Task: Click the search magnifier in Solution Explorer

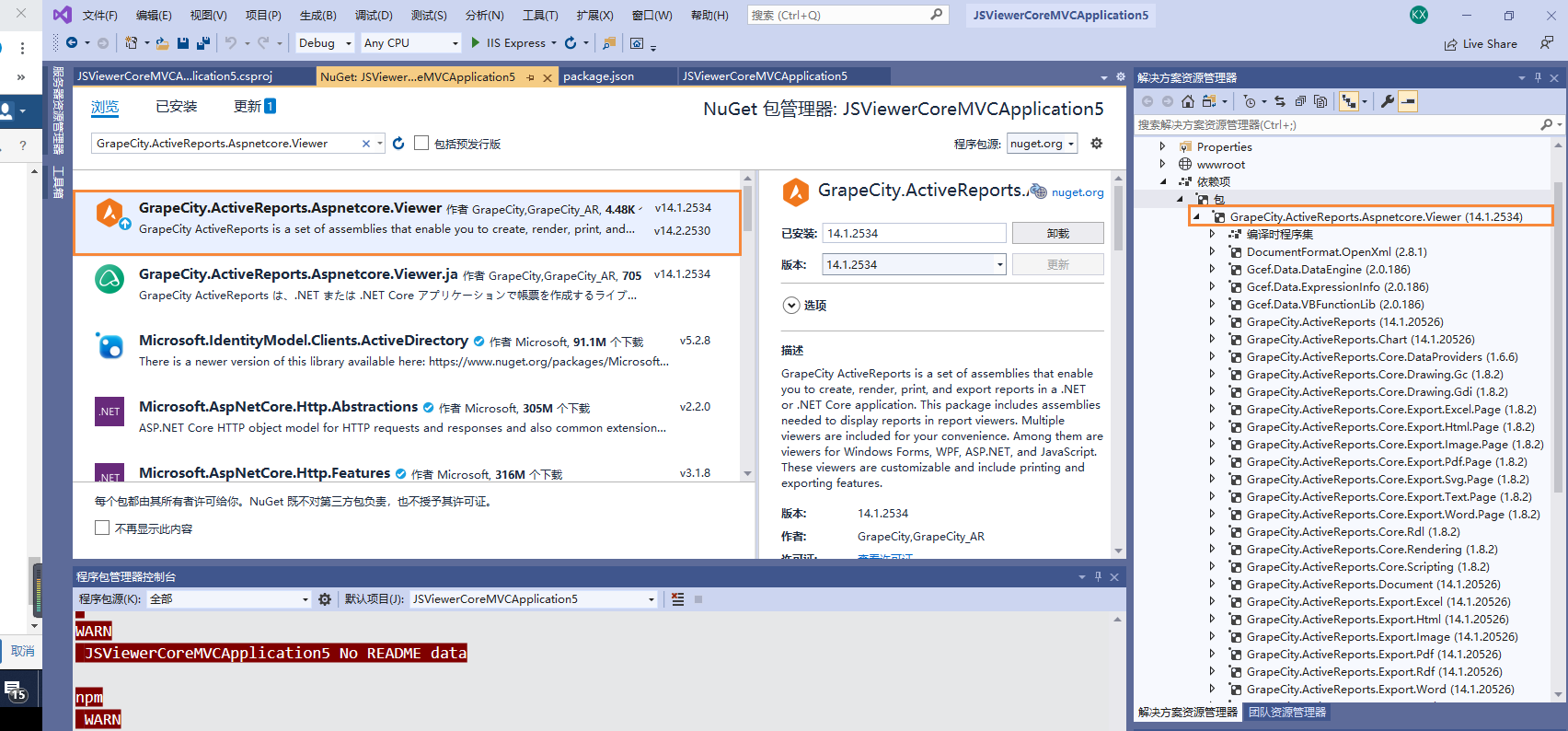Action: point(1546,124)
